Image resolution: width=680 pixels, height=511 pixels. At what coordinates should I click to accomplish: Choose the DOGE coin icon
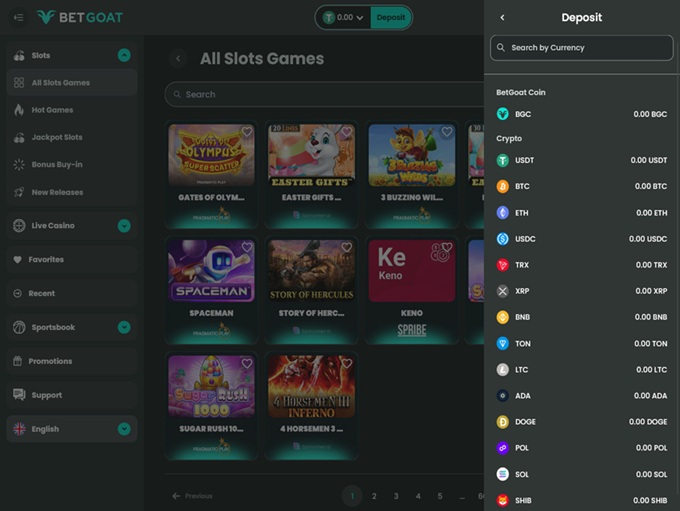pyautogui.click(x=503, y=421)
